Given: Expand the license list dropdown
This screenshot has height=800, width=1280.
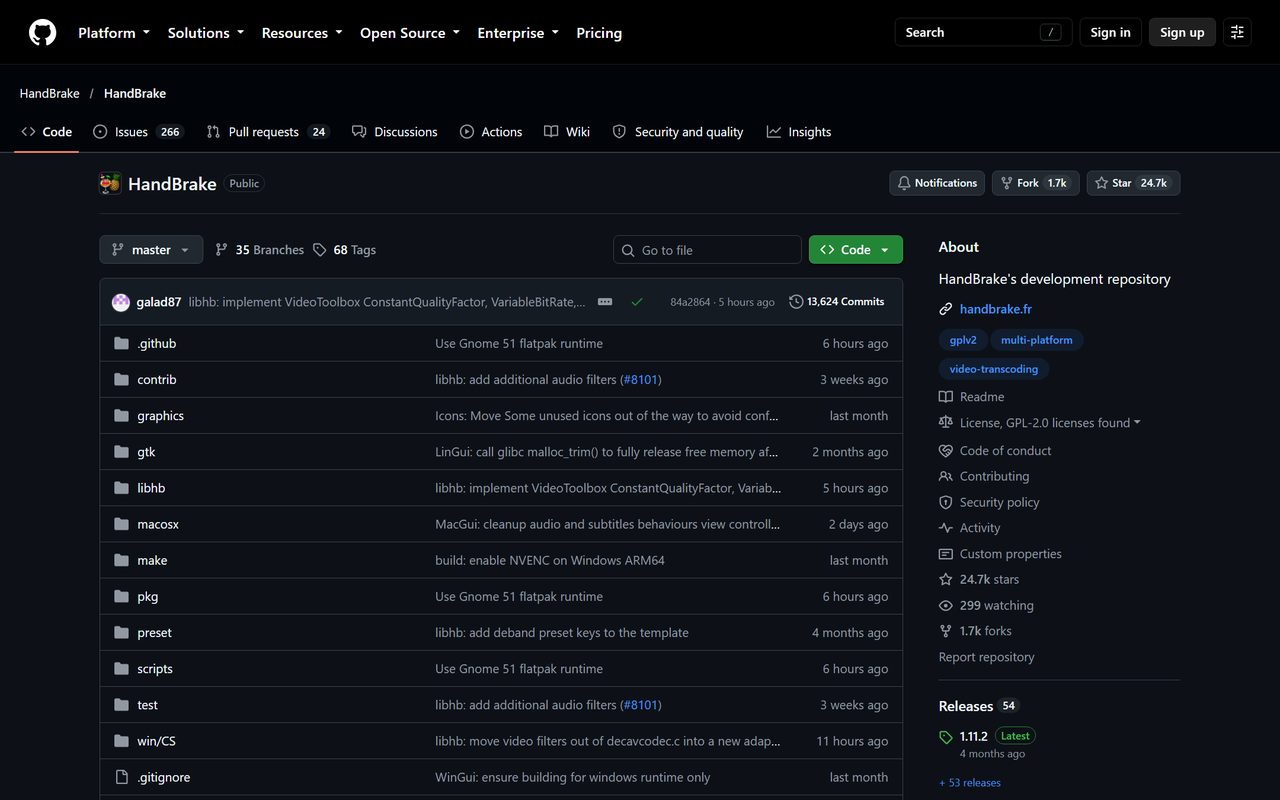Looking at the screenshot, I should [1040, 423].
